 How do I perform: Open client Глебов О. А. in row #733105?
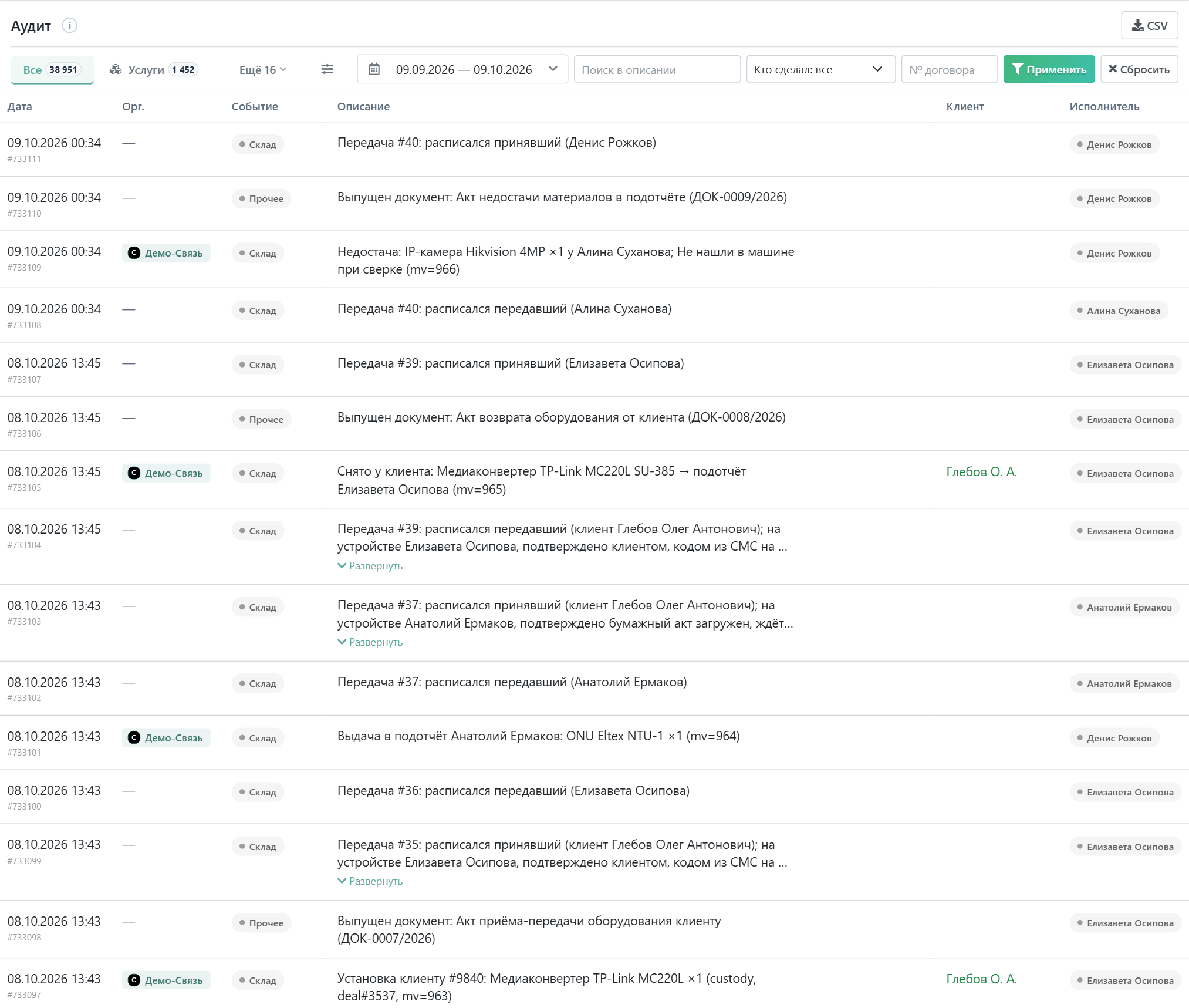click(x=981, y=472)
